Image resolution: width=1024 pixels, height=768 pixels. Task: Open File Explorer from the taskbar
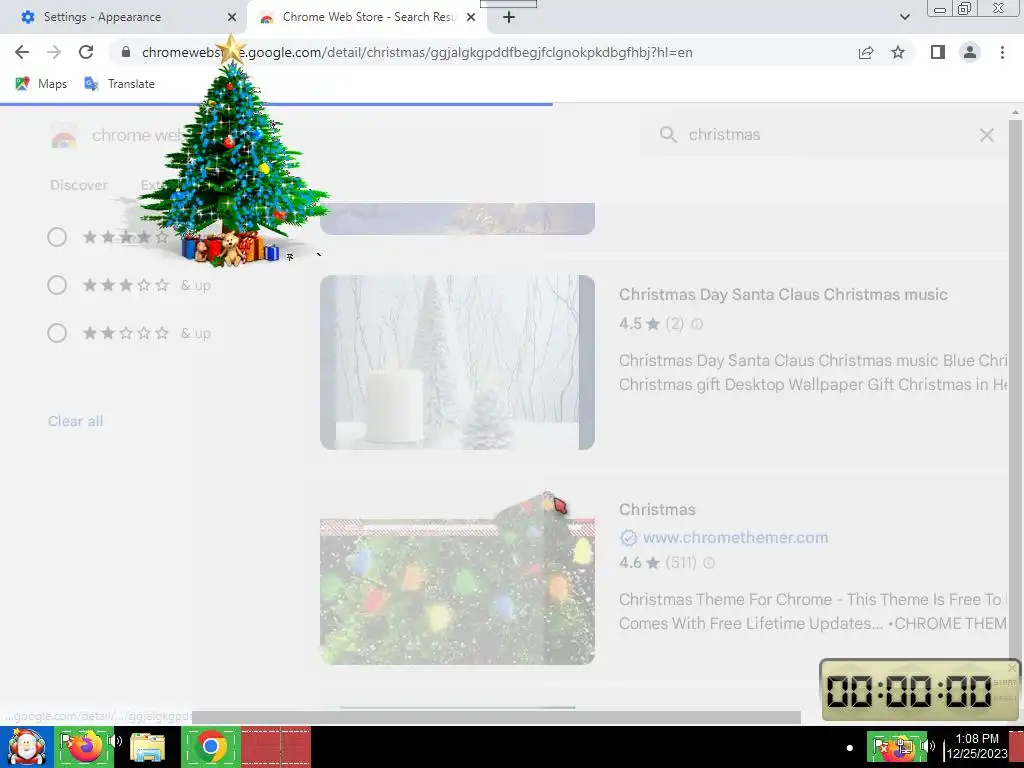pos(148,747)
